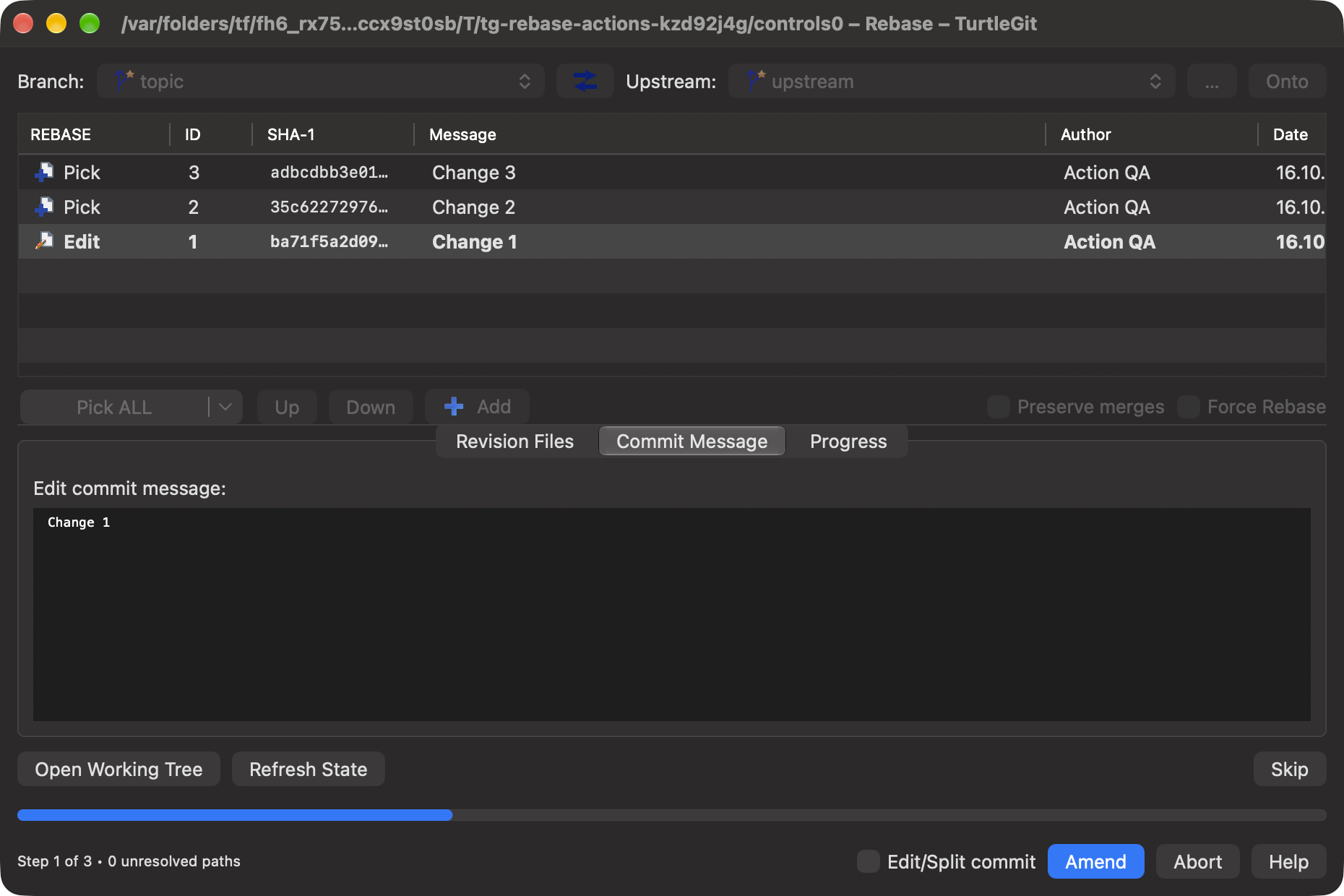The image size is (1344, 896).
Task: Click the branch icon beside topic
Action: (x=124, y=81)
